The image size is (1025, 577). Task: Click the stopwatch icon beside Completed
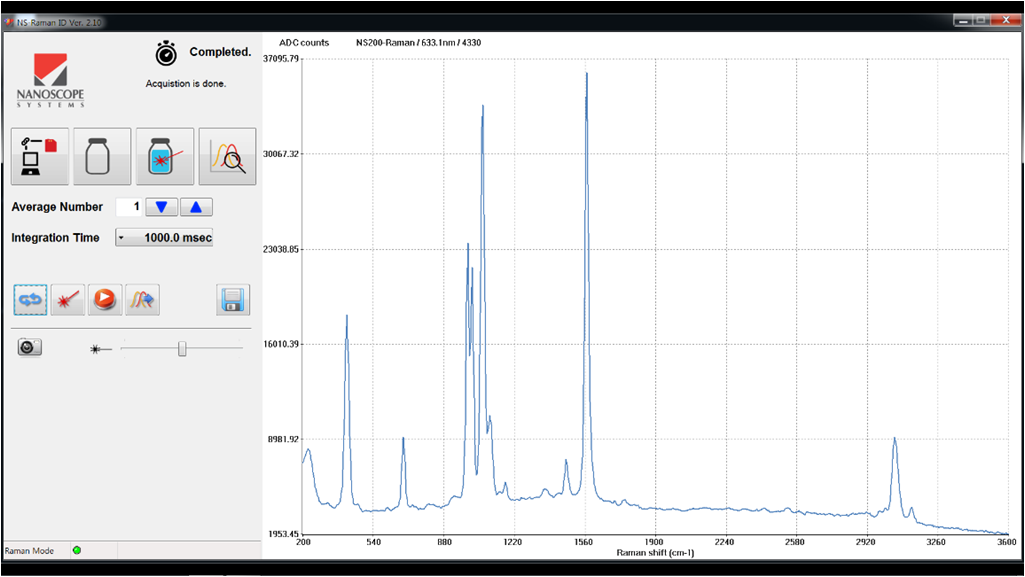point(166,53)
